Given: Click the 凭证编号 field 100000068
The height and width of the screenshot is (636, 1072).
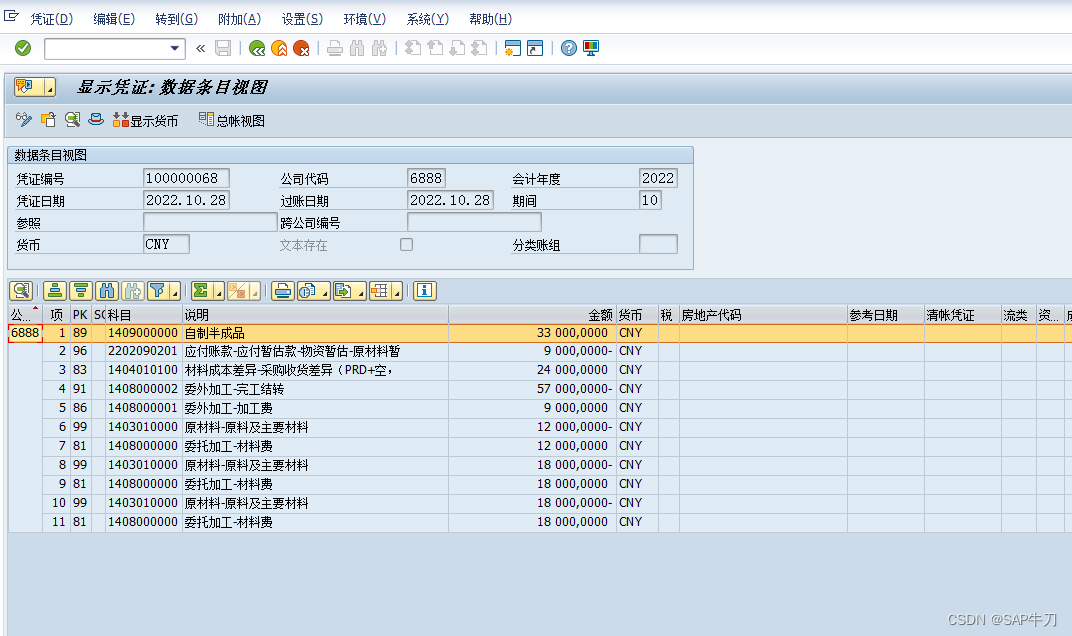Looking at the screenshot, I should [186, 178].
